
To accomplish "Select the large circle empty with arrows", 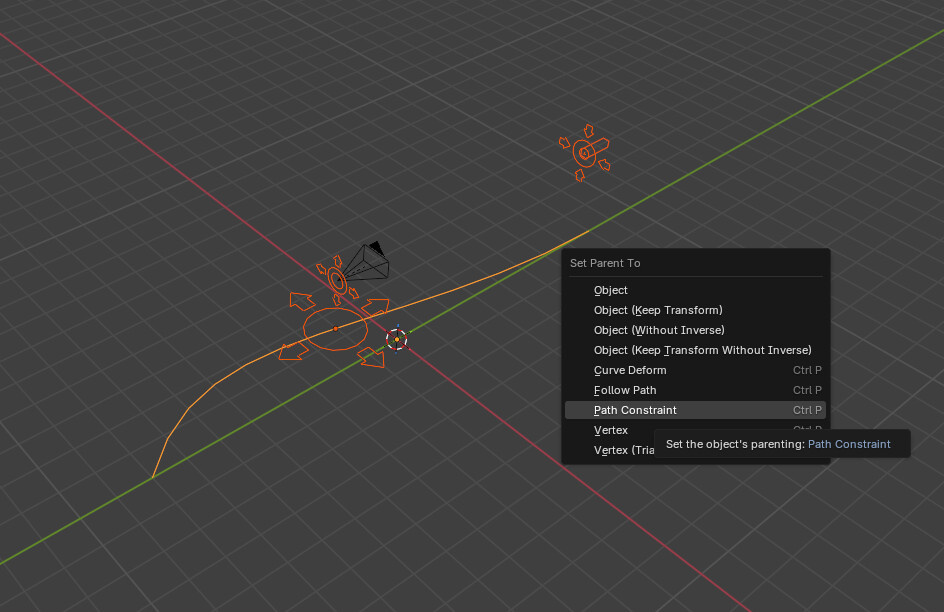I will [x=335, y=329].
